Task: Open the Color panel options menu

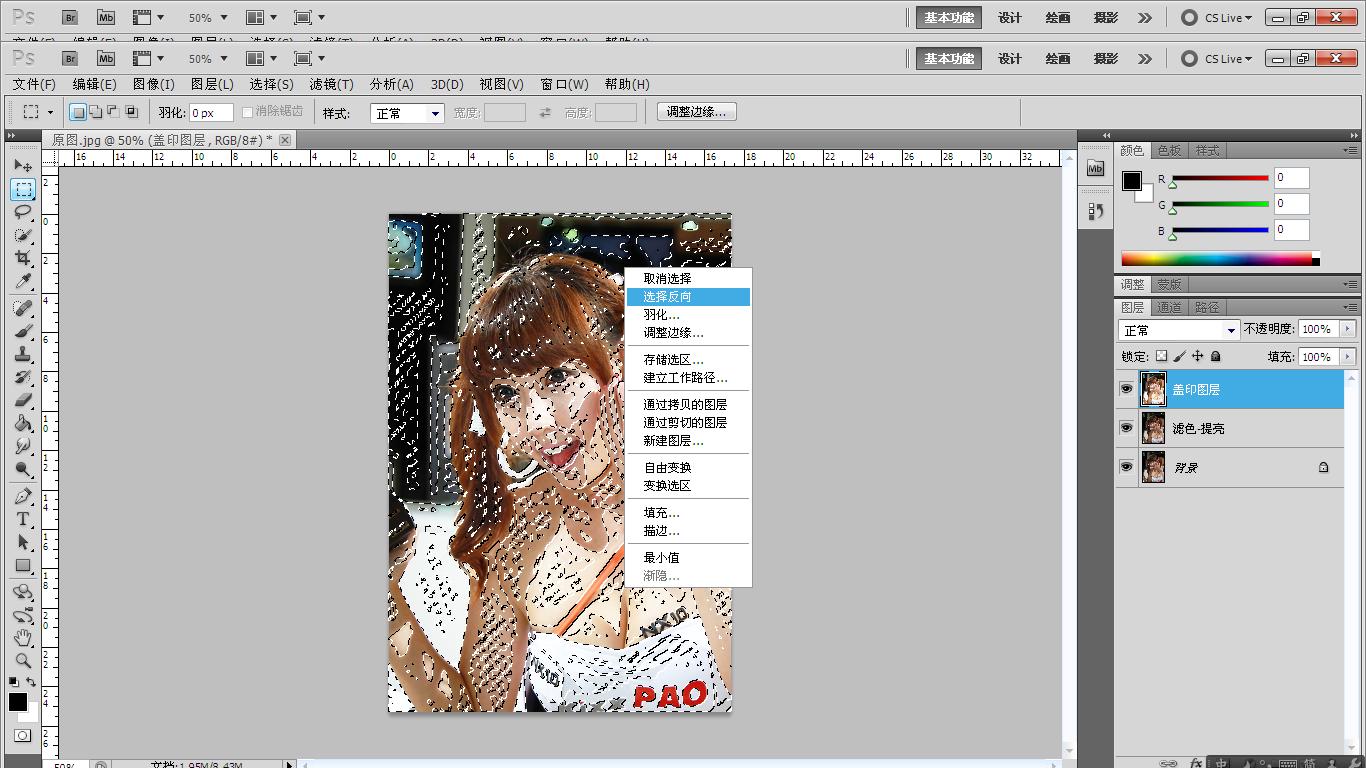Action: tap(1350, 151)
